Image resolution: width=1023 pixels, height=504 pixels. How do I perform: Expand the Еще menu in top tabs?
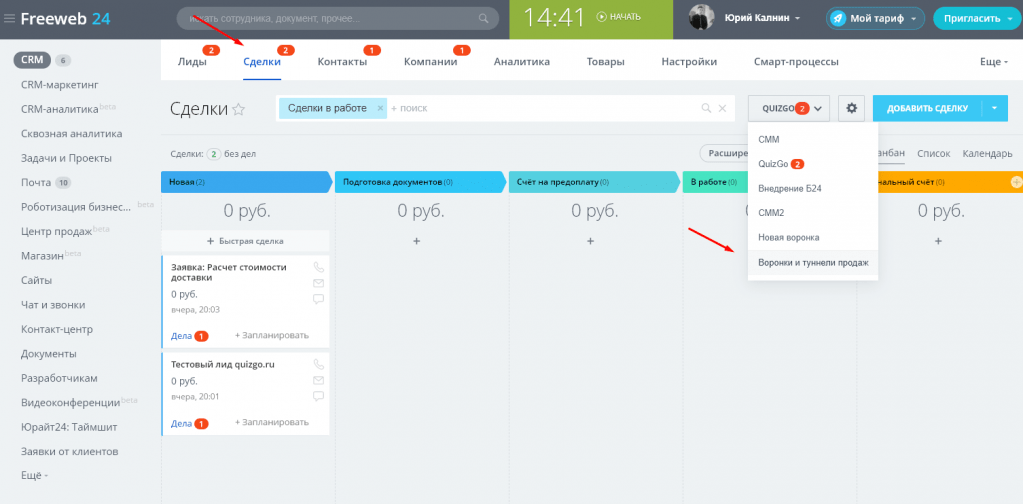pyautogui.click(x=992, y=62)
